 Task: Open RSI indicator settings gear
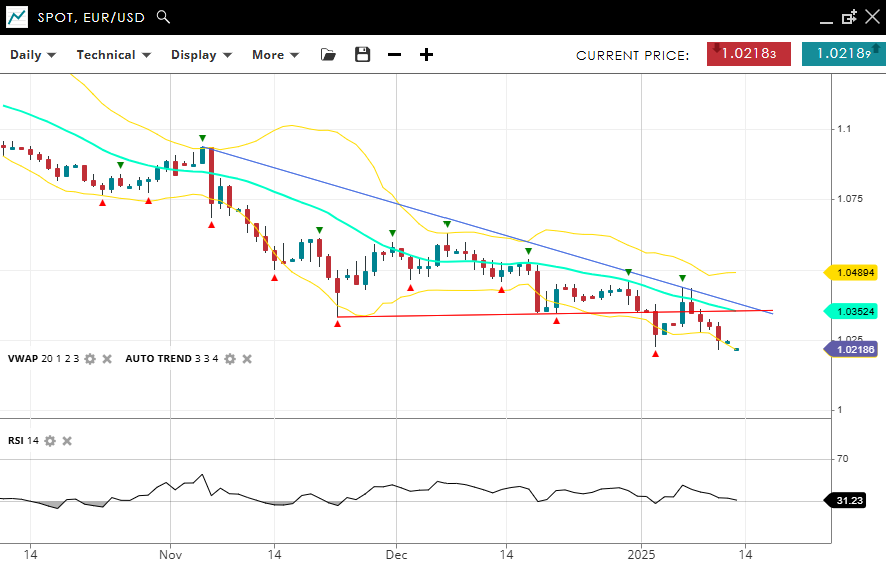tap(50, 441)
